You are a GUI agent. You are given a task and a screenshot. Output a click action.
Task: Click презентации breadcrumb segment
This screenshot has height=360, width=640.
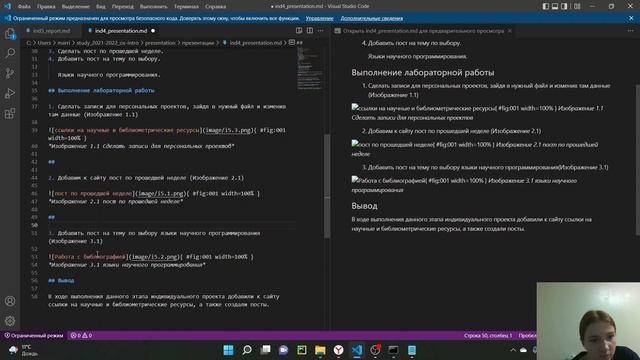point(198,42)
